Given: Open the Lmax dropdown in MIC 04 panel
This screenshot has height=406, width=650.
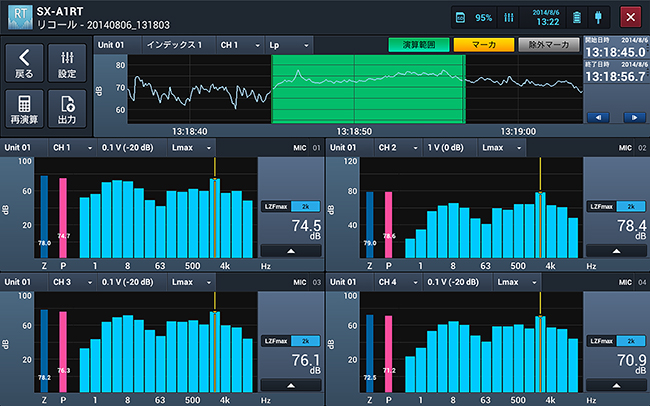Looking at the screenshot, I should 517,282.
